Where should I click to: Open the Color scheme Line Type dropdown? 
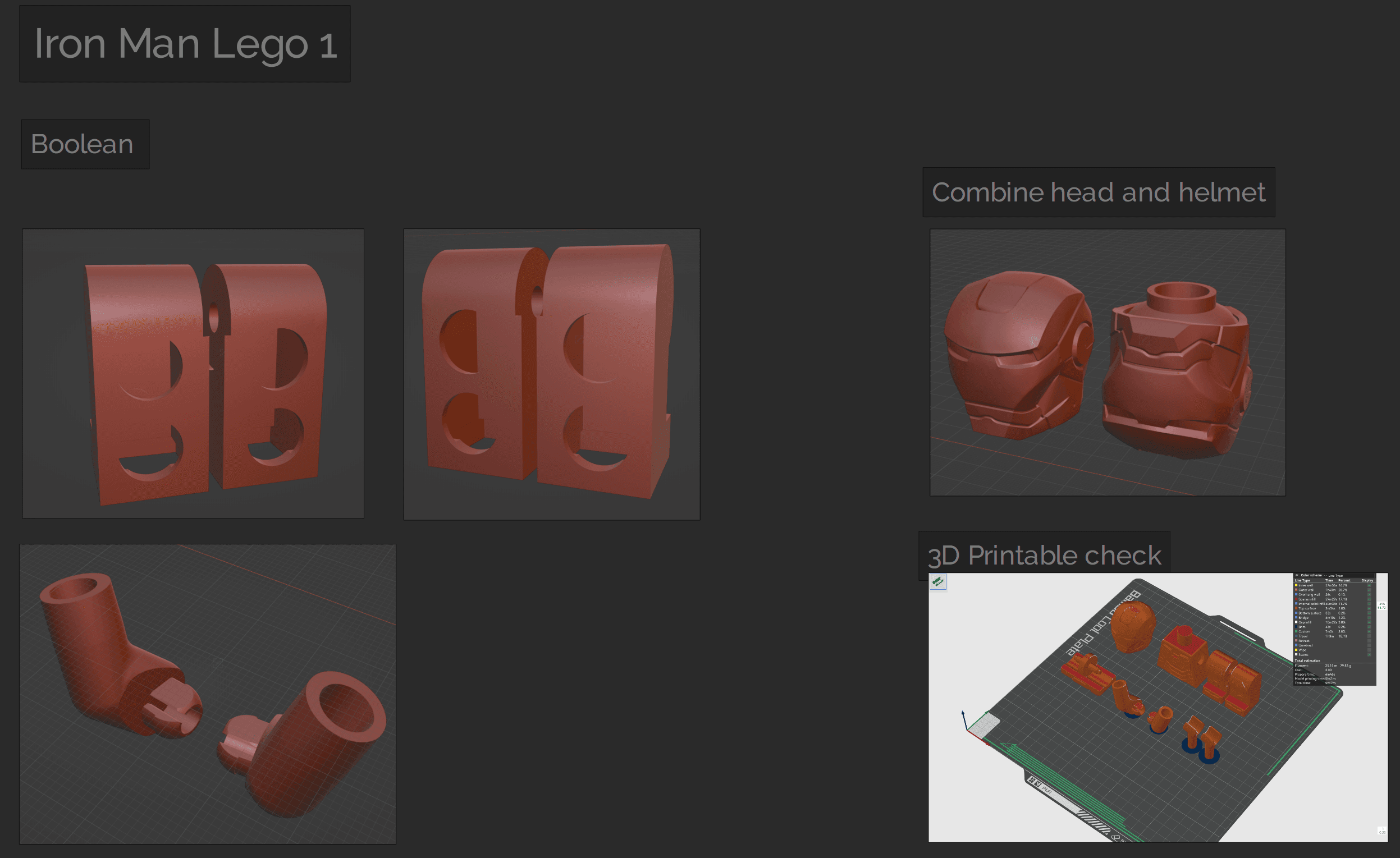1349,576
